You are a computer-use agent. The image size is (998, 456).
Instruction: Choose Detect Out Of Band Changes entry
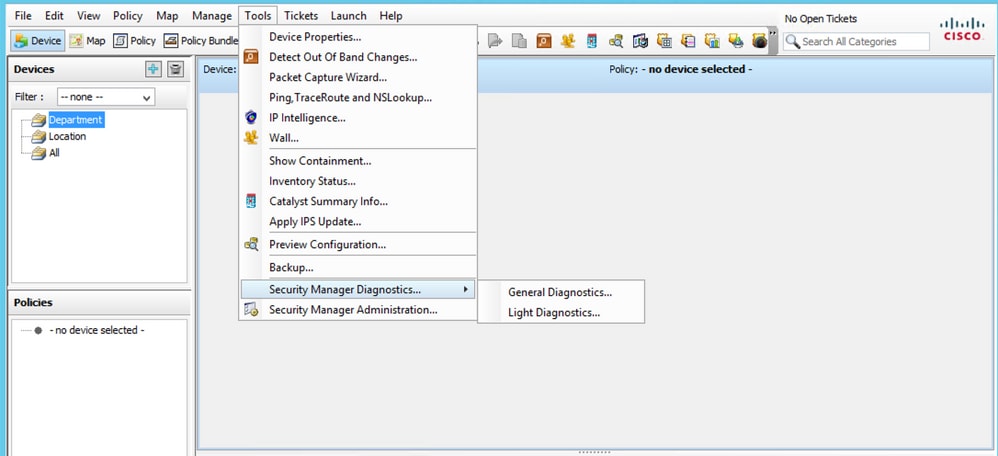coord(358,57)
